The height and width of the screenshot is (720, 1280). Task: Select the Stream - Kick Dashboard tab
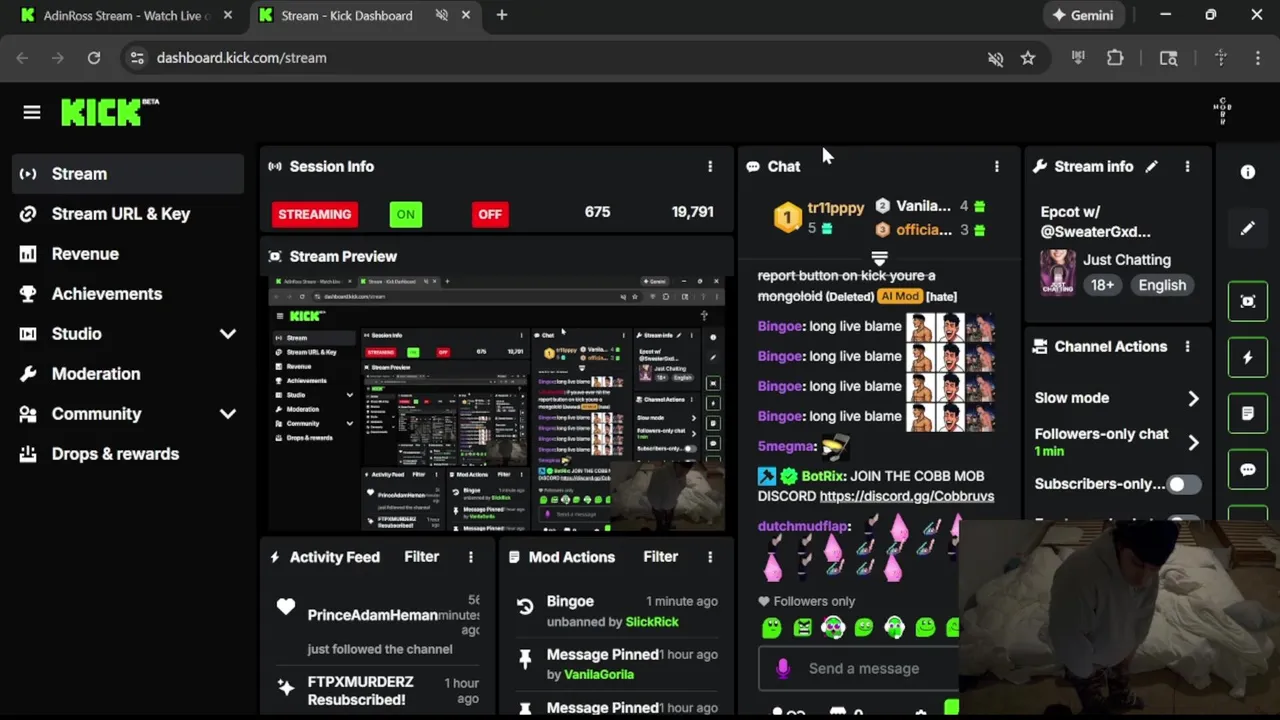click(x=345, y=15)
